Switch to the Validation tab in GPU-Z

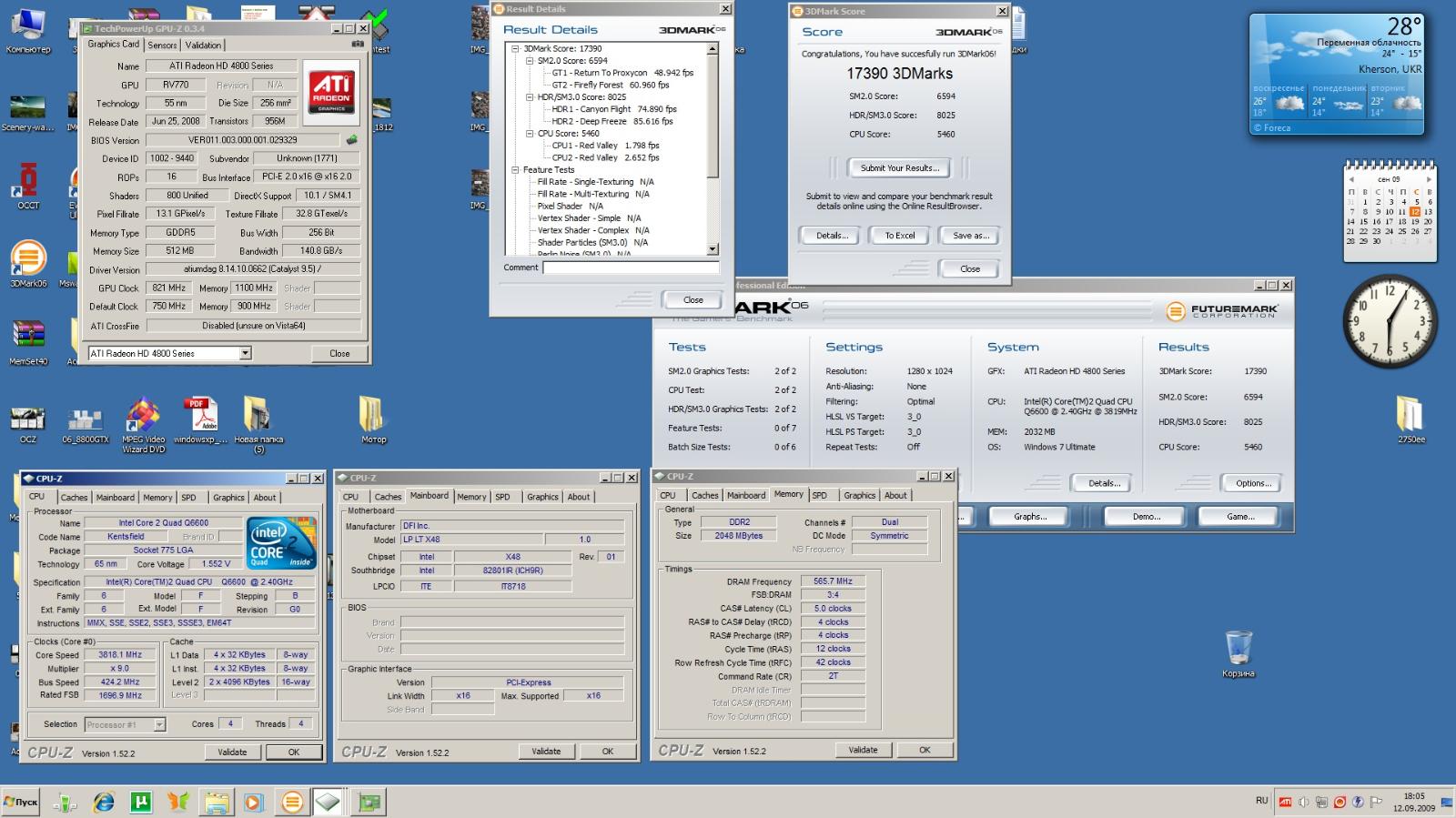tap(203, 45)
